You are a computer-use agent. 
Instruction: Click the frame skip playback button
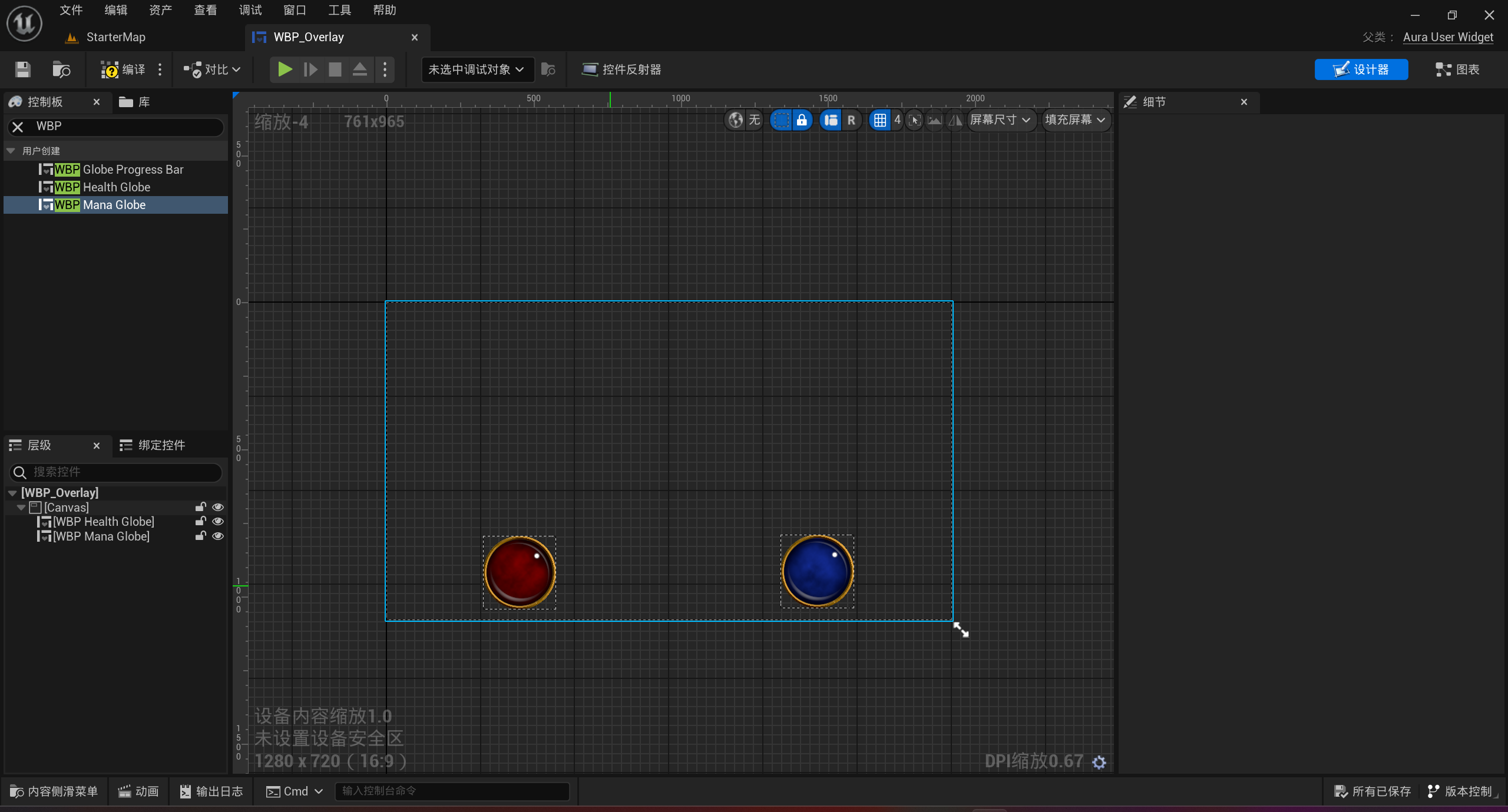[310, 69]
